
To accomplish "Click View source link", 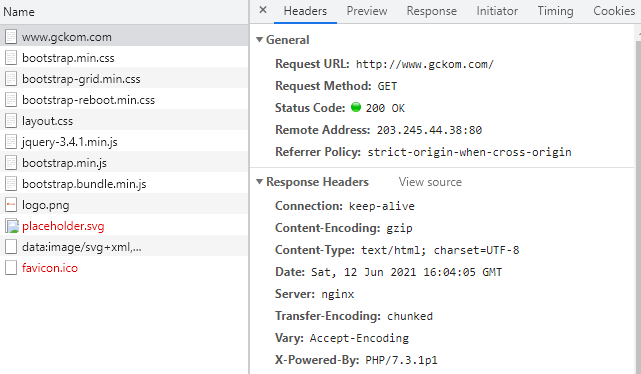I will pyautogui.click(x=430, y=182).
